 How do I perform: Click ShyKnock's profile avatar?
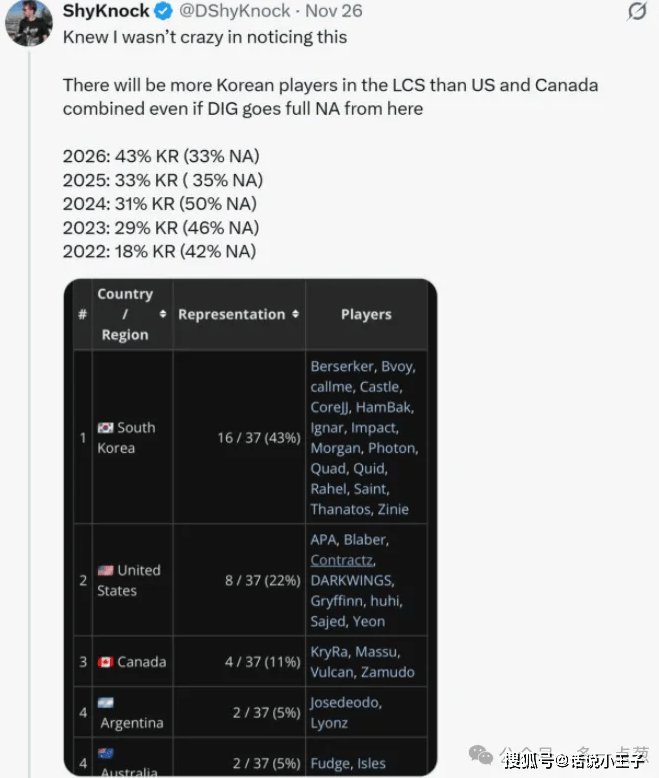coord(29,22)
